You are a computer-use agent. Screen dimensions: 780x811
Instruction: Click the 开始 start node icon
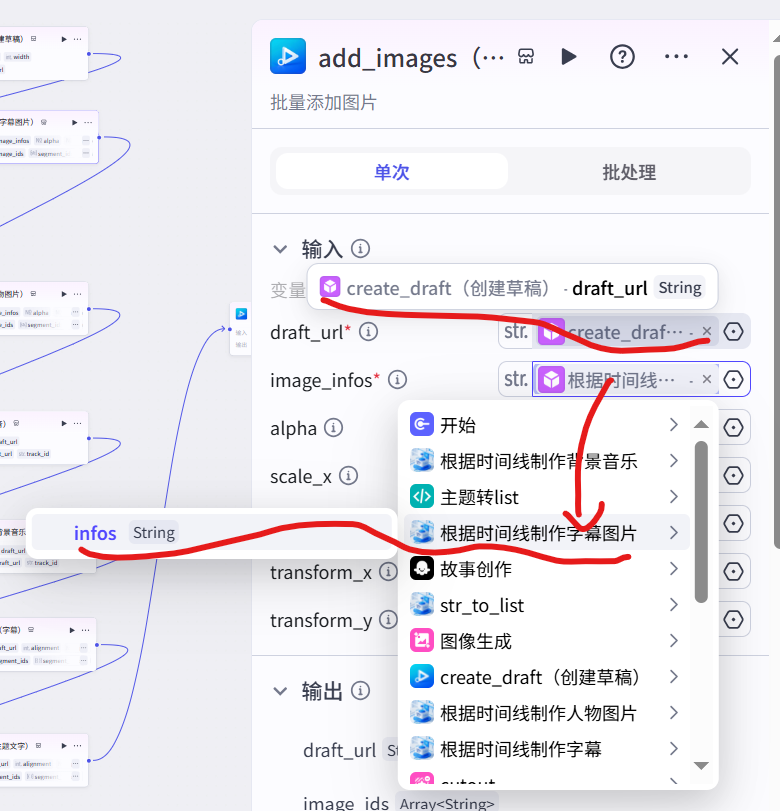[x=422, y=425]
